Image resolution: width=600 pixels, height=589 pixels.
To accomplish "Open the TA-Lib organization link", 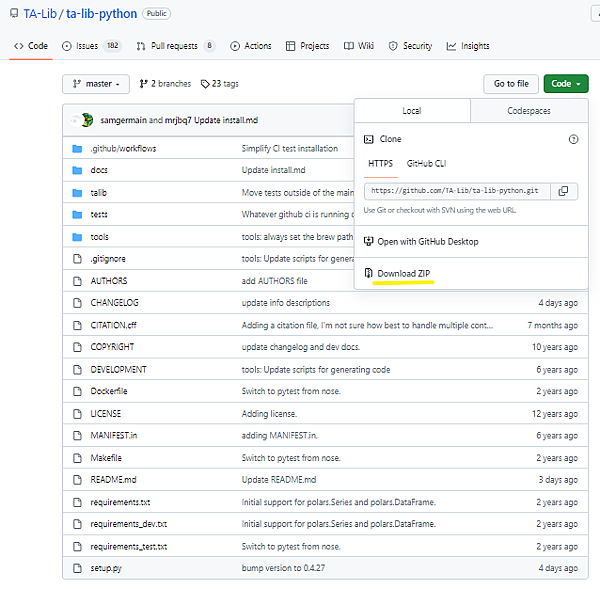I will coord(40,14).
